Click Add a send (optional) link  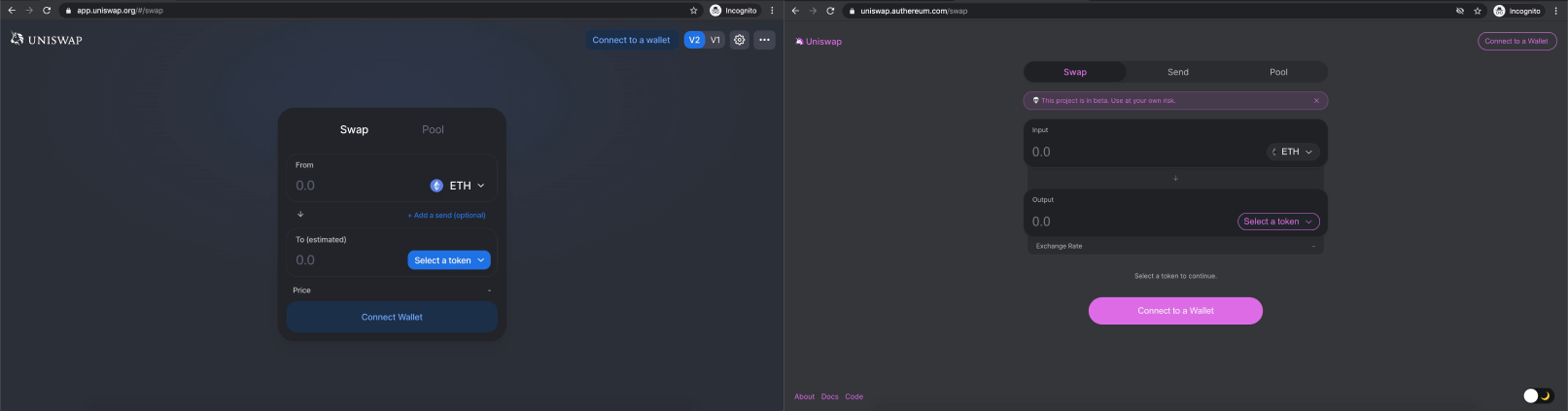(x=446, y=216)
